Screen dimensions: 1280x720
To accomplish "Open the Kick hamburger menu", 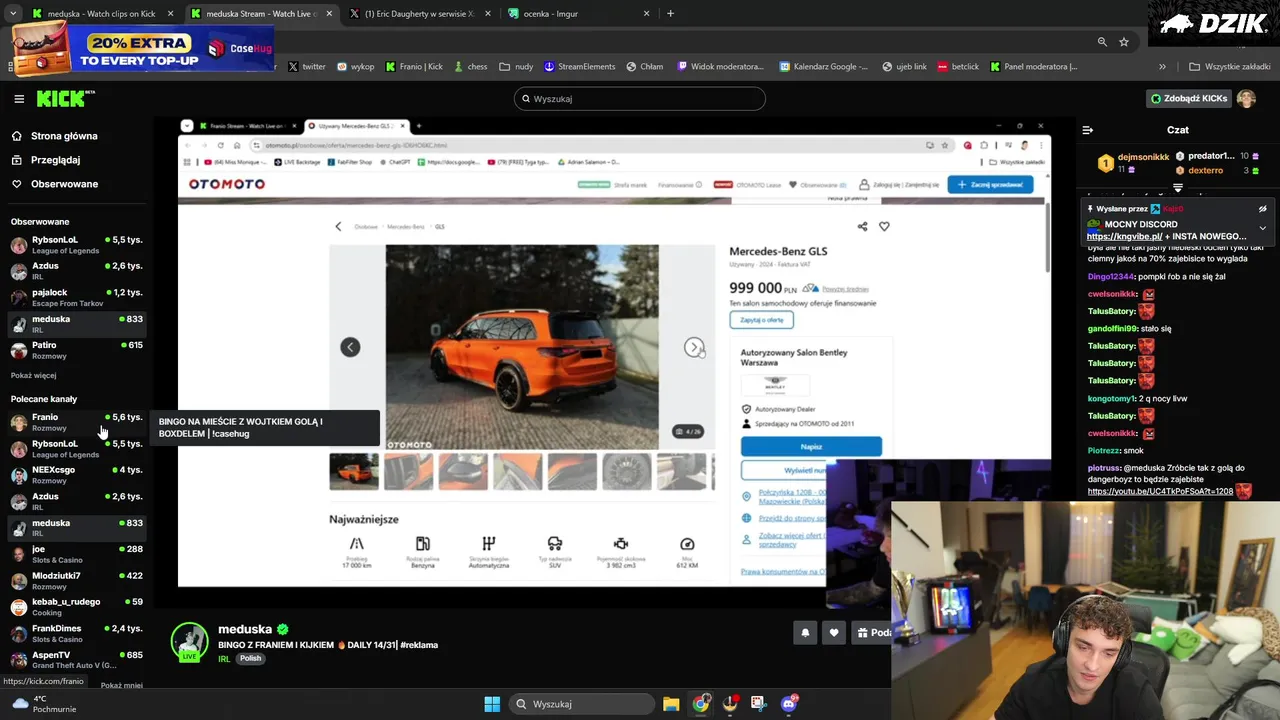I will click(x=19, y=99).
